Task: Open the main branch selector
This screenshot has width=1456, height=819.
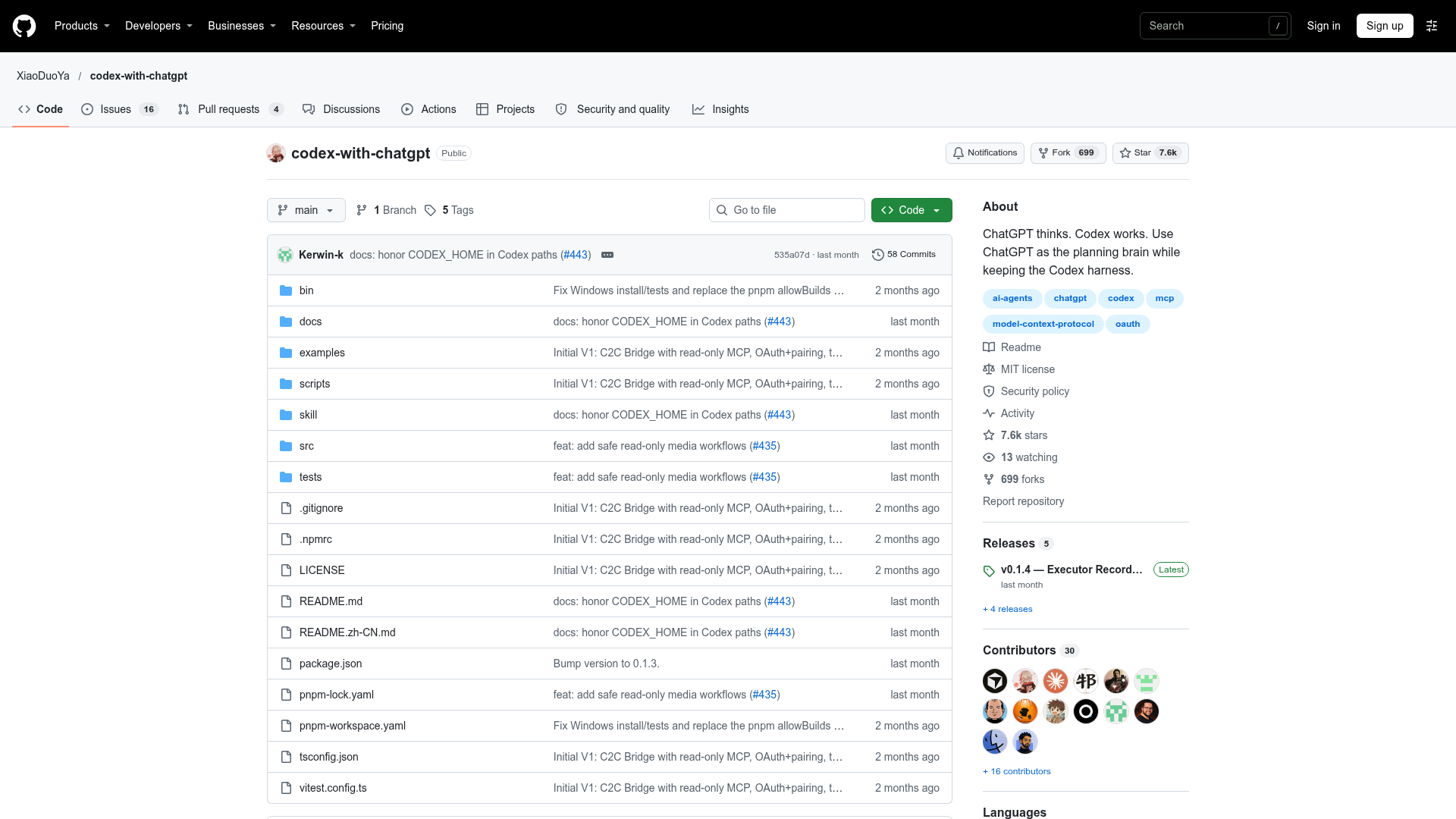Action: click(x=306, y=210)
